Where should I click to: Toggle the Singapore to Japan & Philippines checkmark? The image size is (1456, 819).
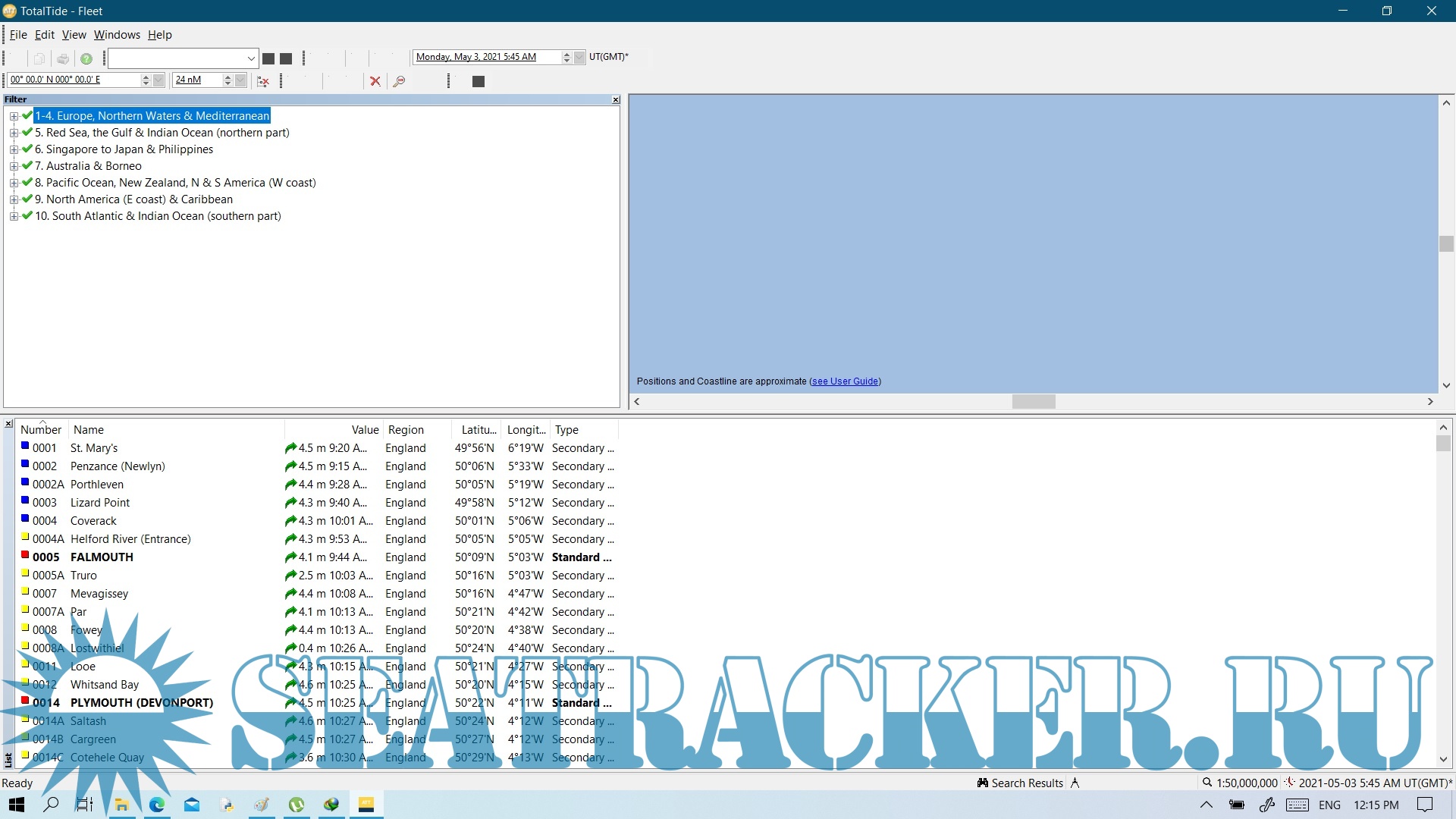[27, 149]
